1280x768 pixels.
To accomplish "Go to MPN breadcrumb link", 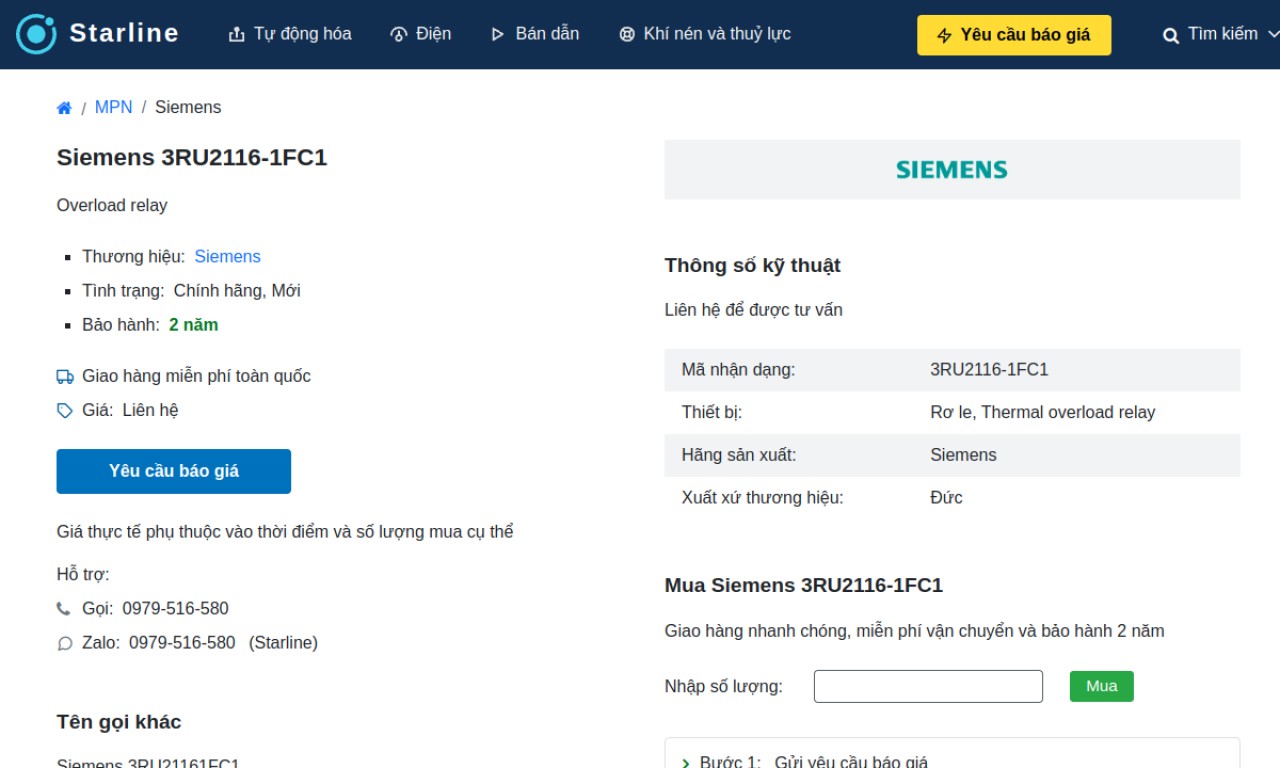I will 113,107.
